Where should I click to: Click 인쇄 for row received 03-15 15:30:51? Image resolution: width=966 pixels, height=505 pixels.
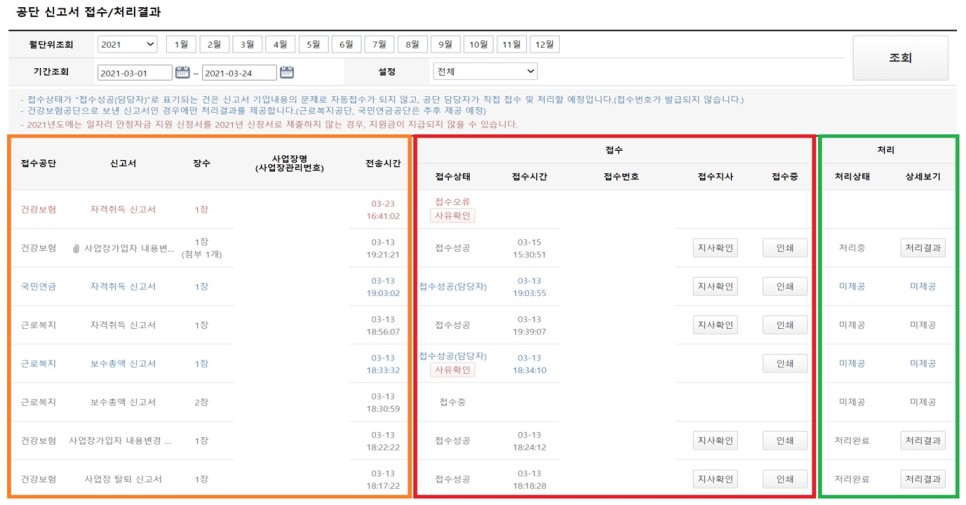(x=785, y=248)
